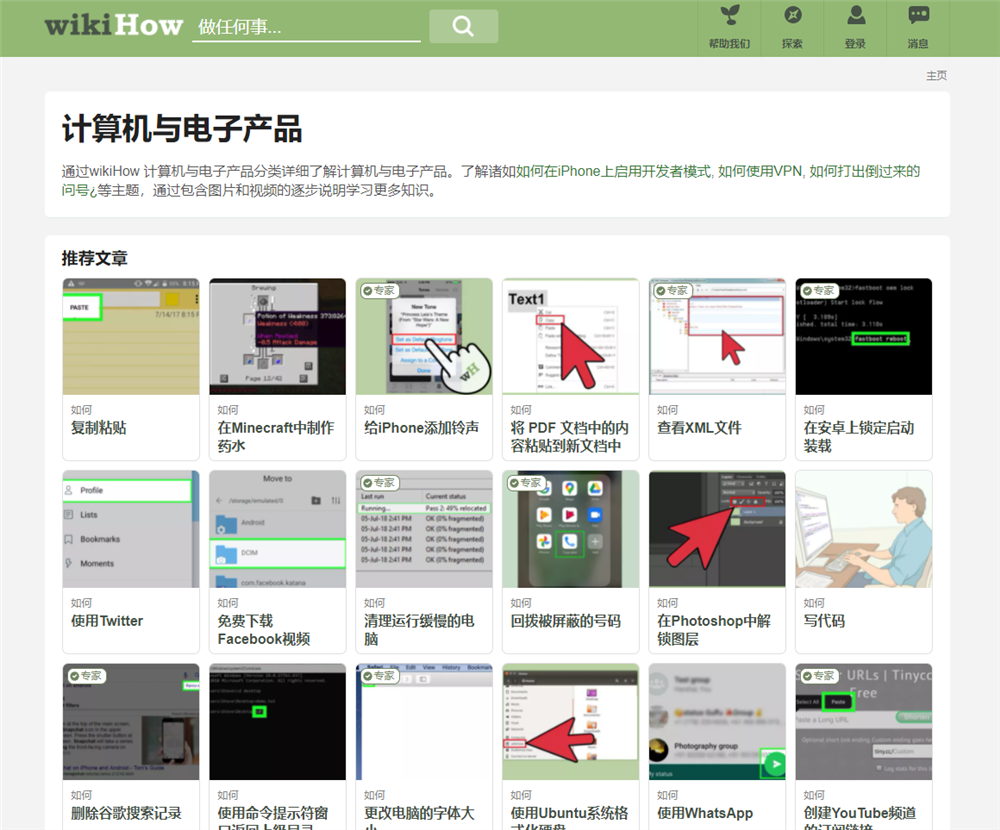The image size is (1000, 830).
Task: Open the 消息 speech bubble icon
Action: click(x=918, y=27)
